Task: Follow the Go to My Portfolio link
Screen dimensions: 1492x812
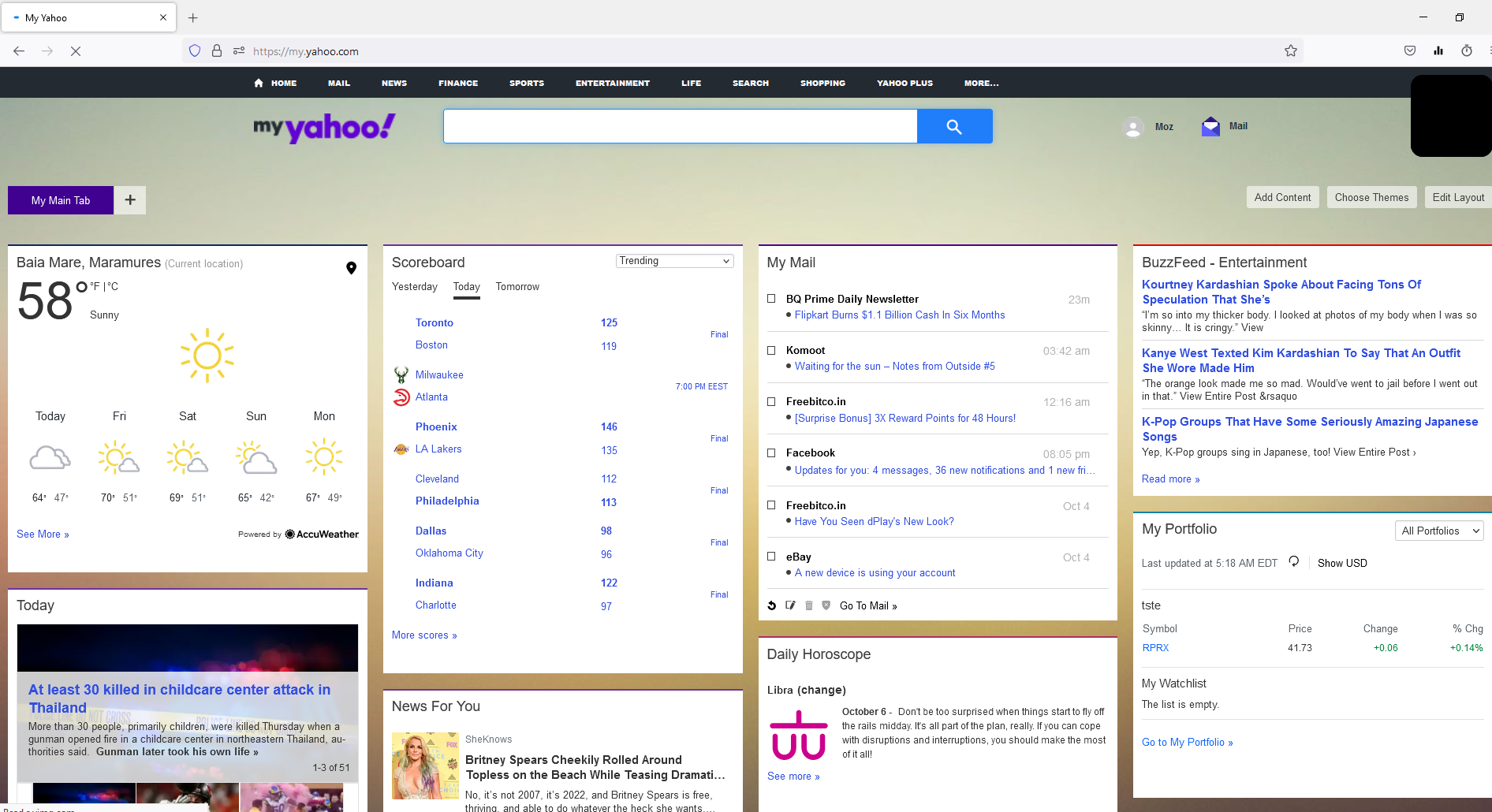Action: [x=1187, y=742]
